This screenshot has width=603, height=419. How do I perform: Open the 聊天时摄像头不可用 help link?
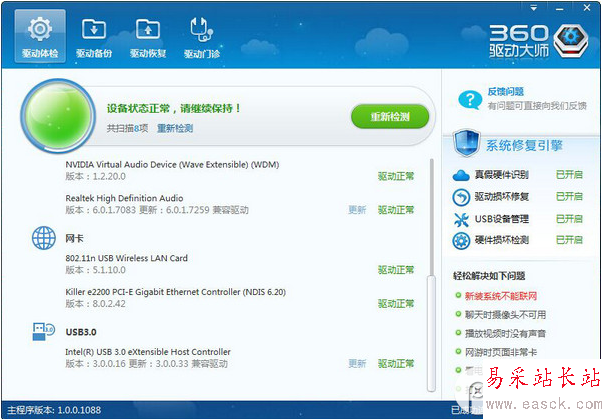(505, 315)
